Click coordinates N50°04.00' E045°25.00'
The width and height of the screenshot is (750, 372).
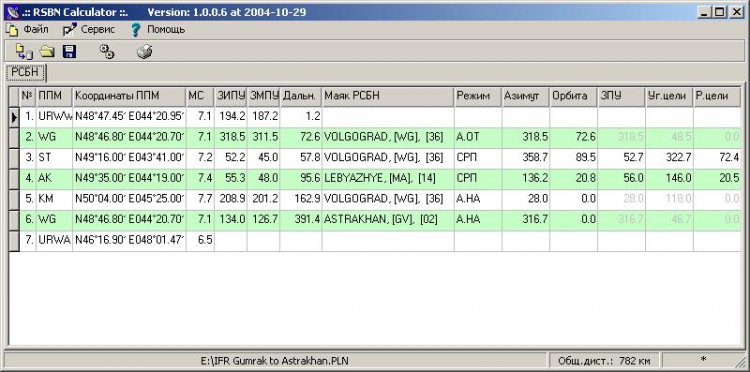tap(129, 199)
